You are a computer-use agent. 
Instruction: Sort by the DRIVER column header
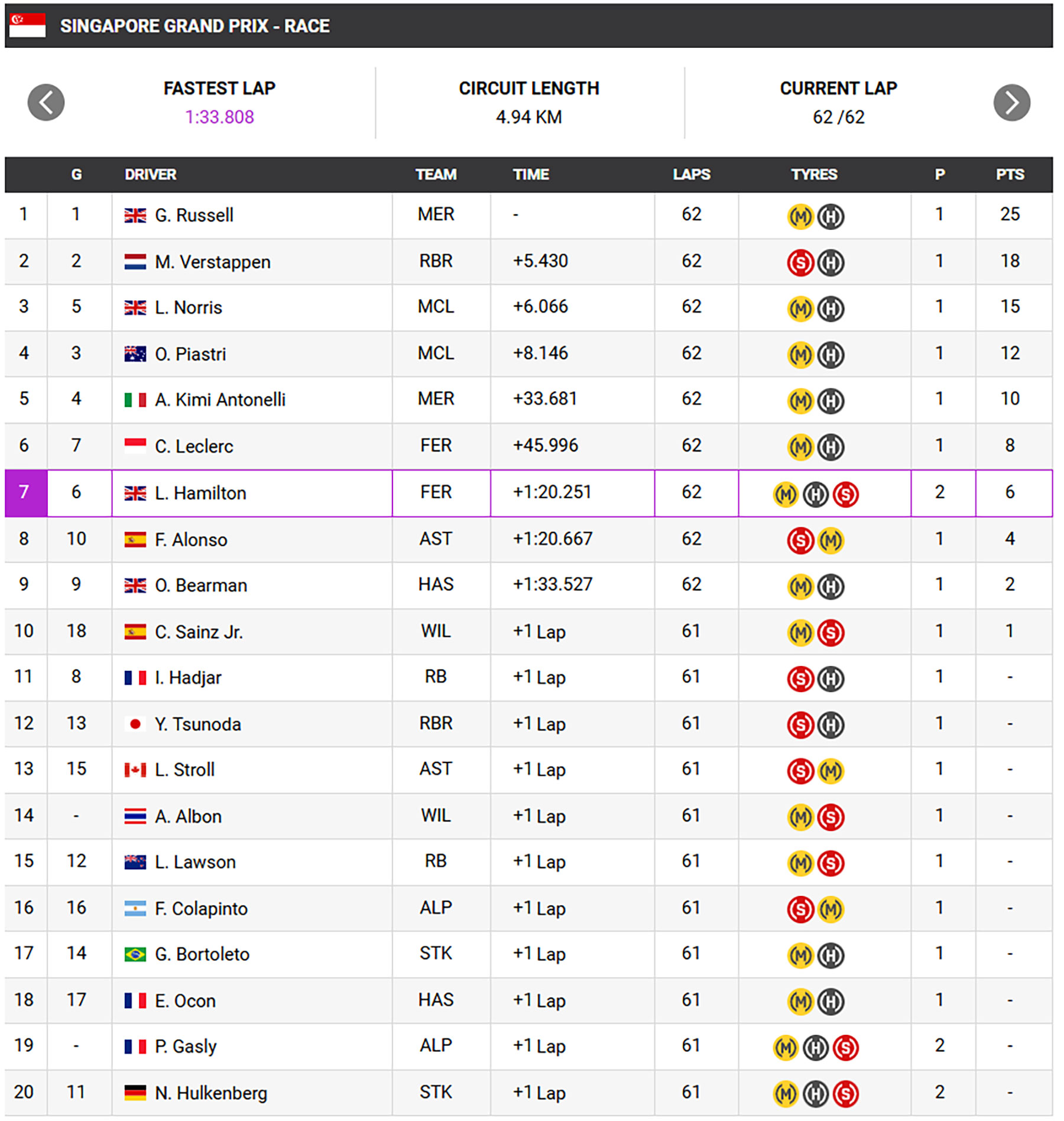point(150,175)
